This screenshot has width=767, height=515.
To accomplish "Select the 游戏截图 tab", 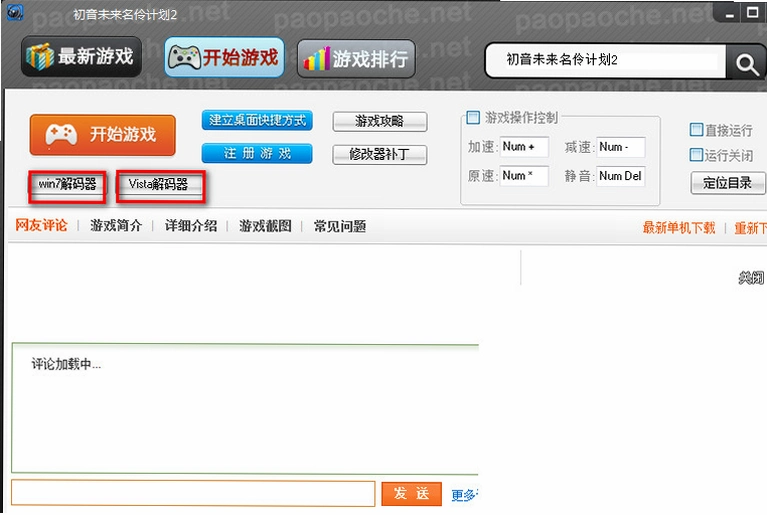I will (265, 225).
